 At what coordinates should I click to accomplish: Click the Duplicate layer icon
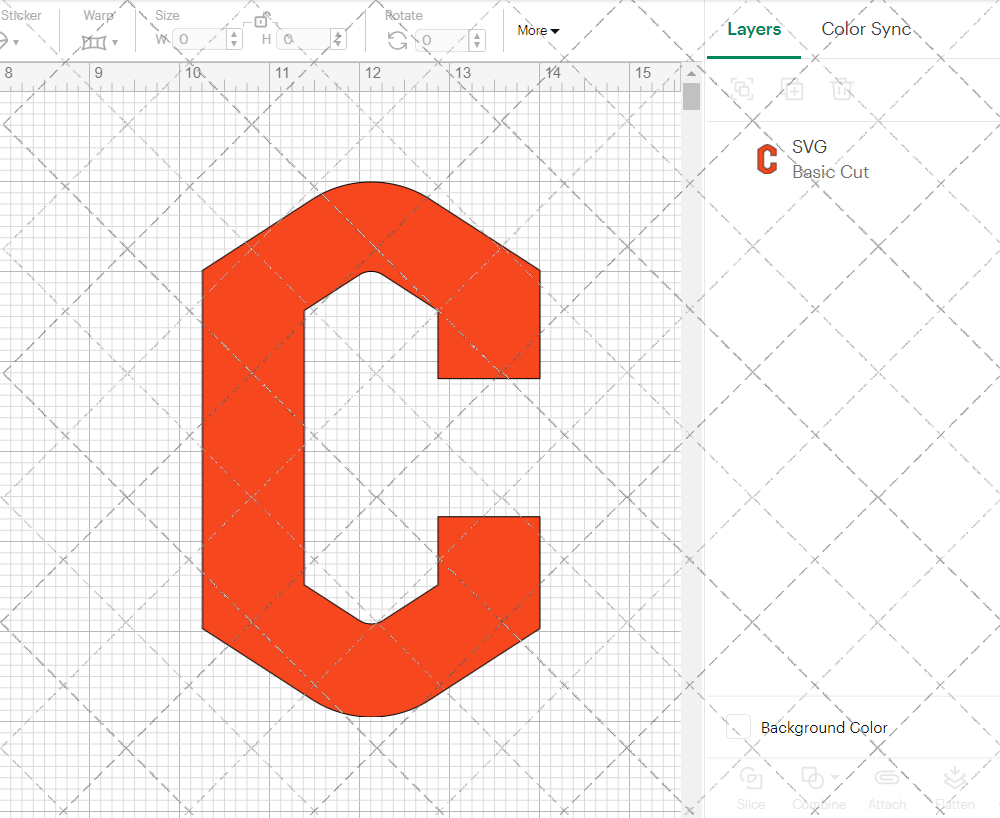click(792, 90)
